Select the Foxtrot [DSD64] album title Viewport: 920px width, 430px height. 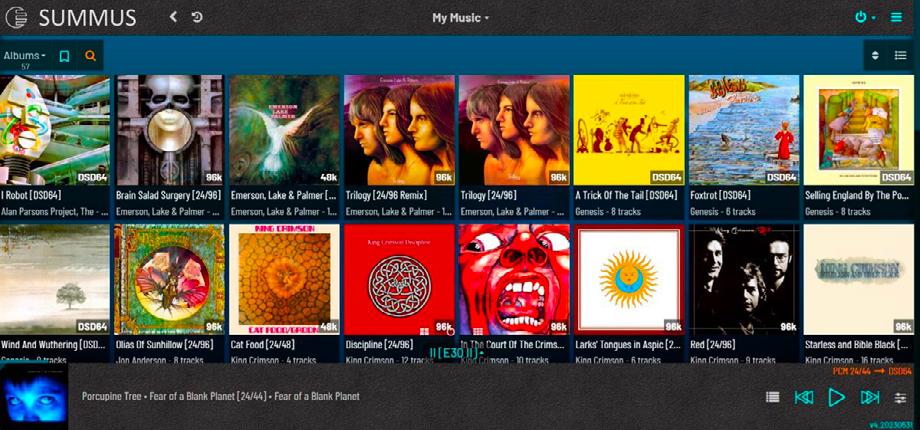click(722, 195)
